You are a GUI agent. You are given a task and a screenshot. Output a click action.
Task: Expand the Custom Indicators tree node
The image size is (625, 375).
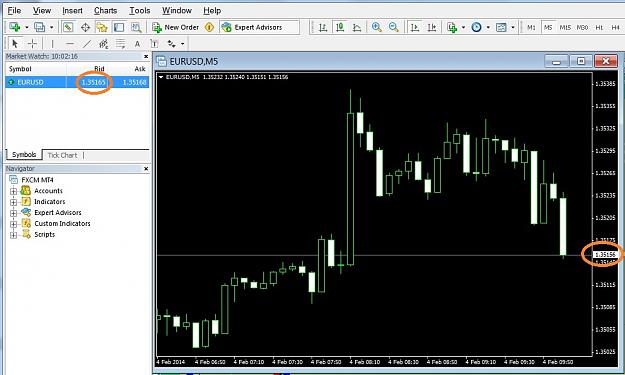point(13,224)
